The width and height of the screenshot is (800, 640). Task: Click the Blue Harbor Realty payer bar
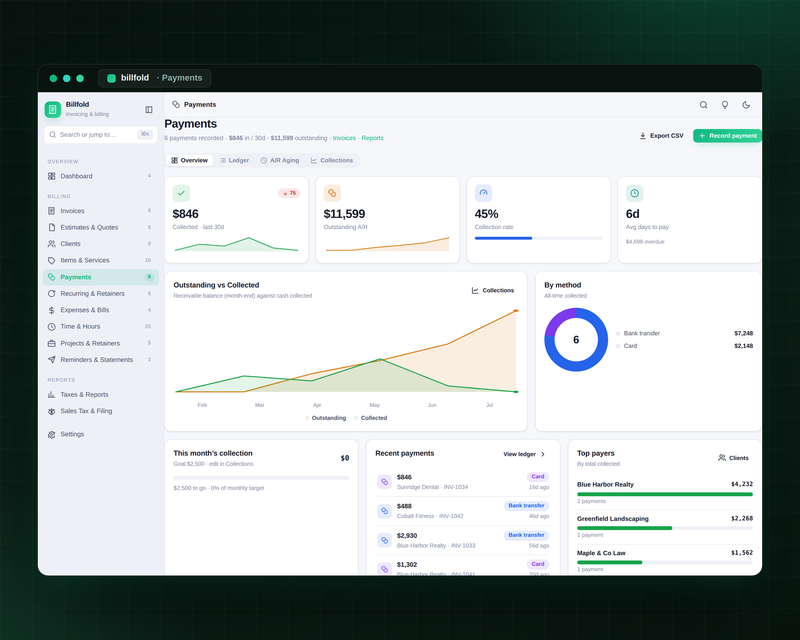pos(665,494)
